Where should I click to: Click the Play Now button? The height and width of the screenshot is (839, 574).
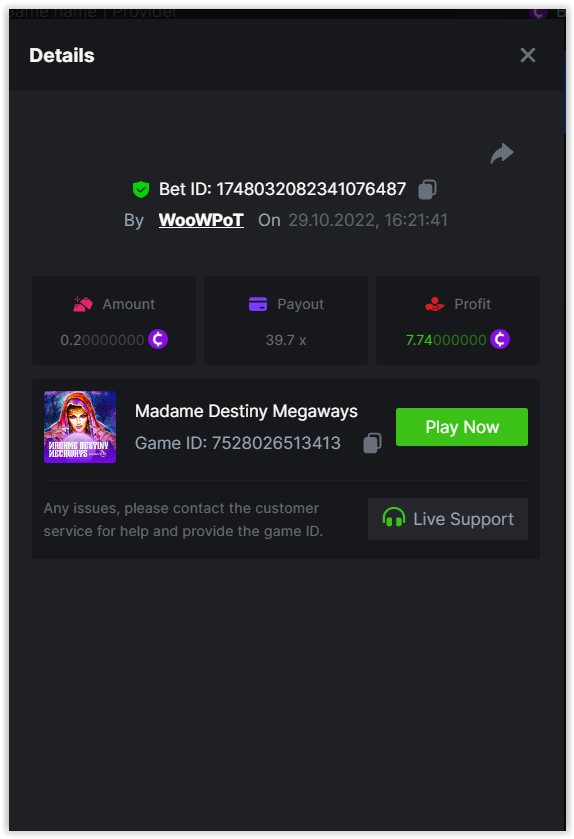coord(462,427)
